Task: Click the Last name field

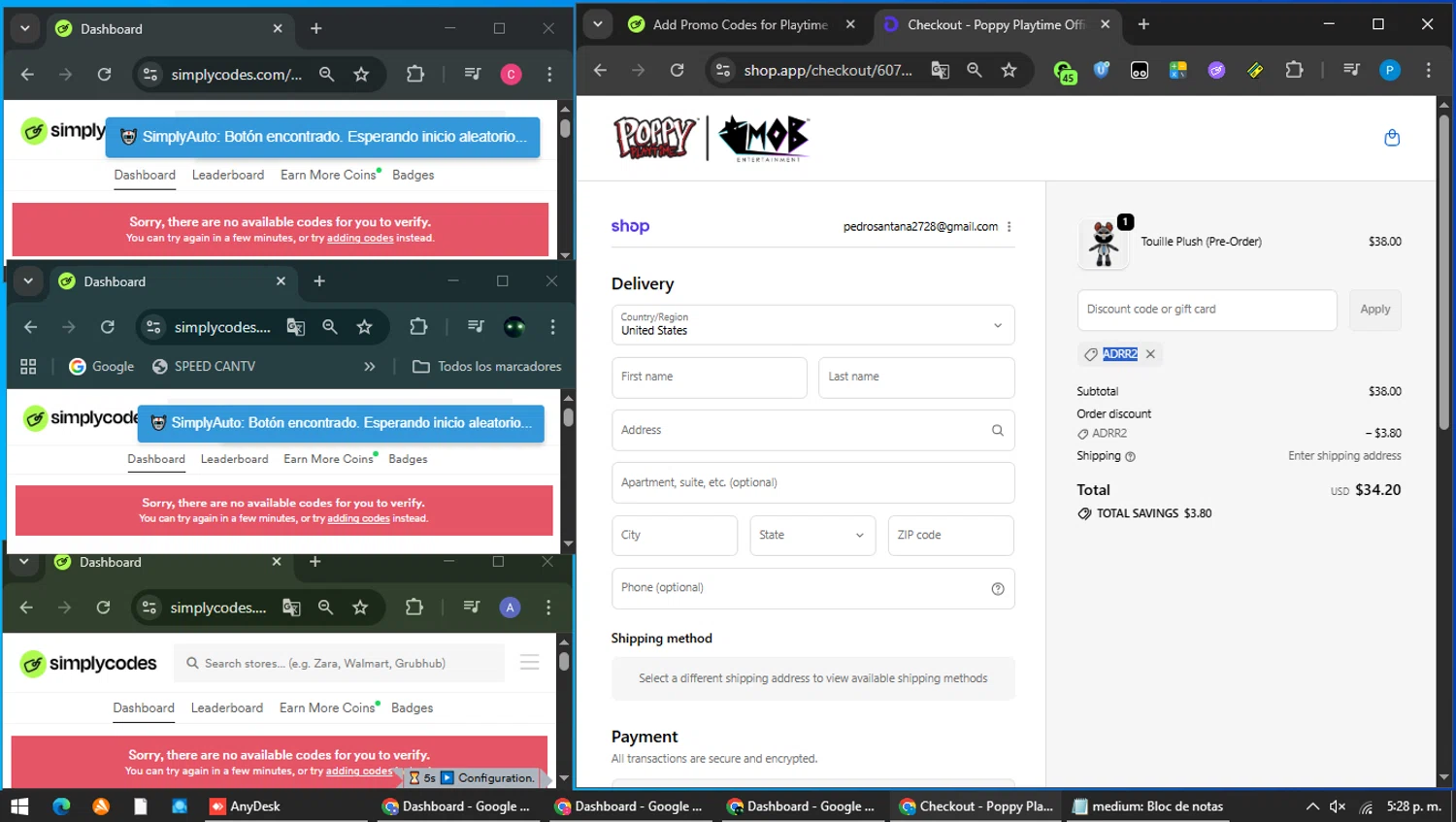Action: (916, 378)
